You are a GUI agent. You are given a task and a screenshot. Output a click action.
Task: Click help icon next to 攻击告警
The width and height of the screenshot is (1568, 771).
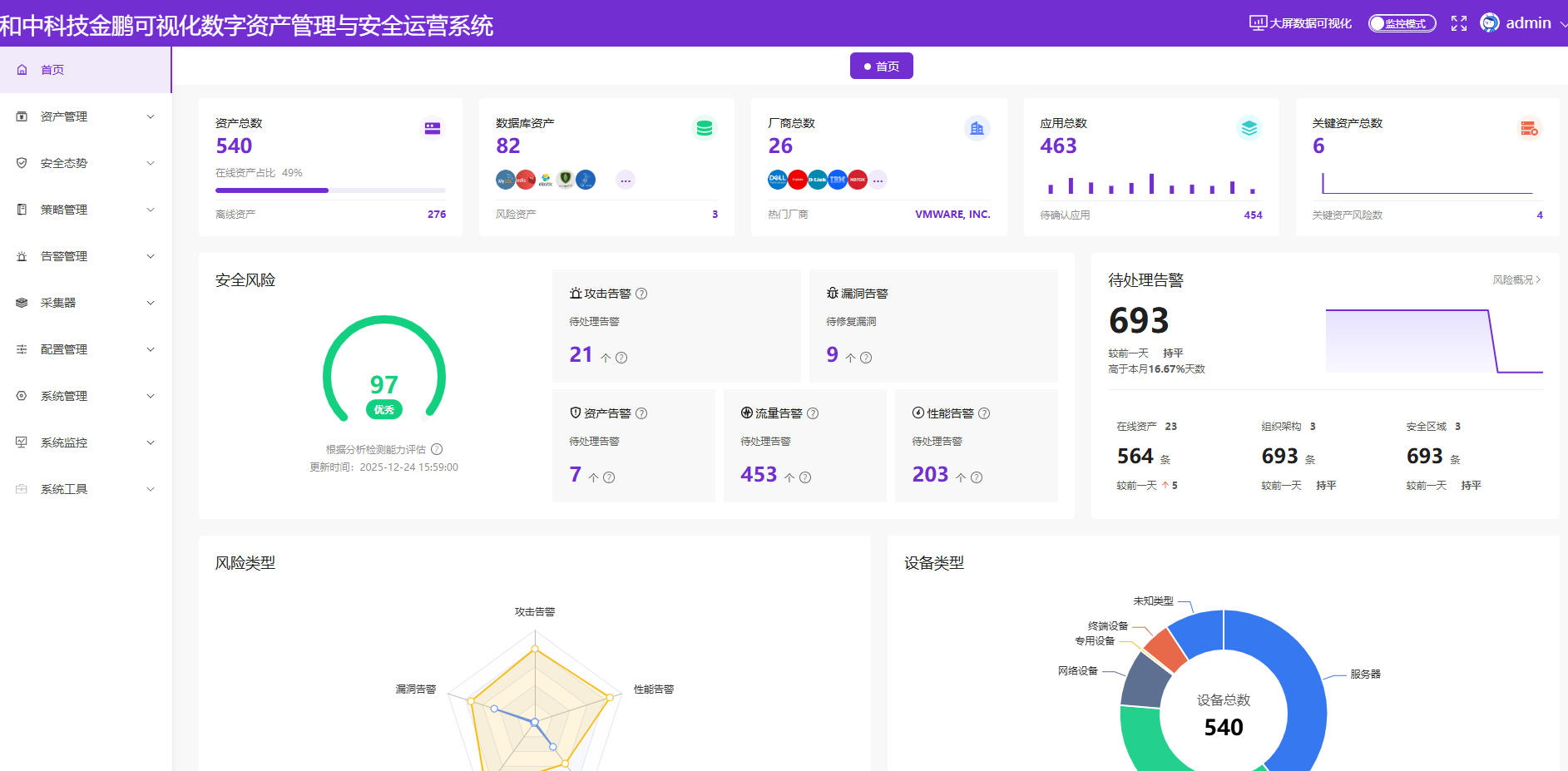pyautogui.click(x=641, y=294)
